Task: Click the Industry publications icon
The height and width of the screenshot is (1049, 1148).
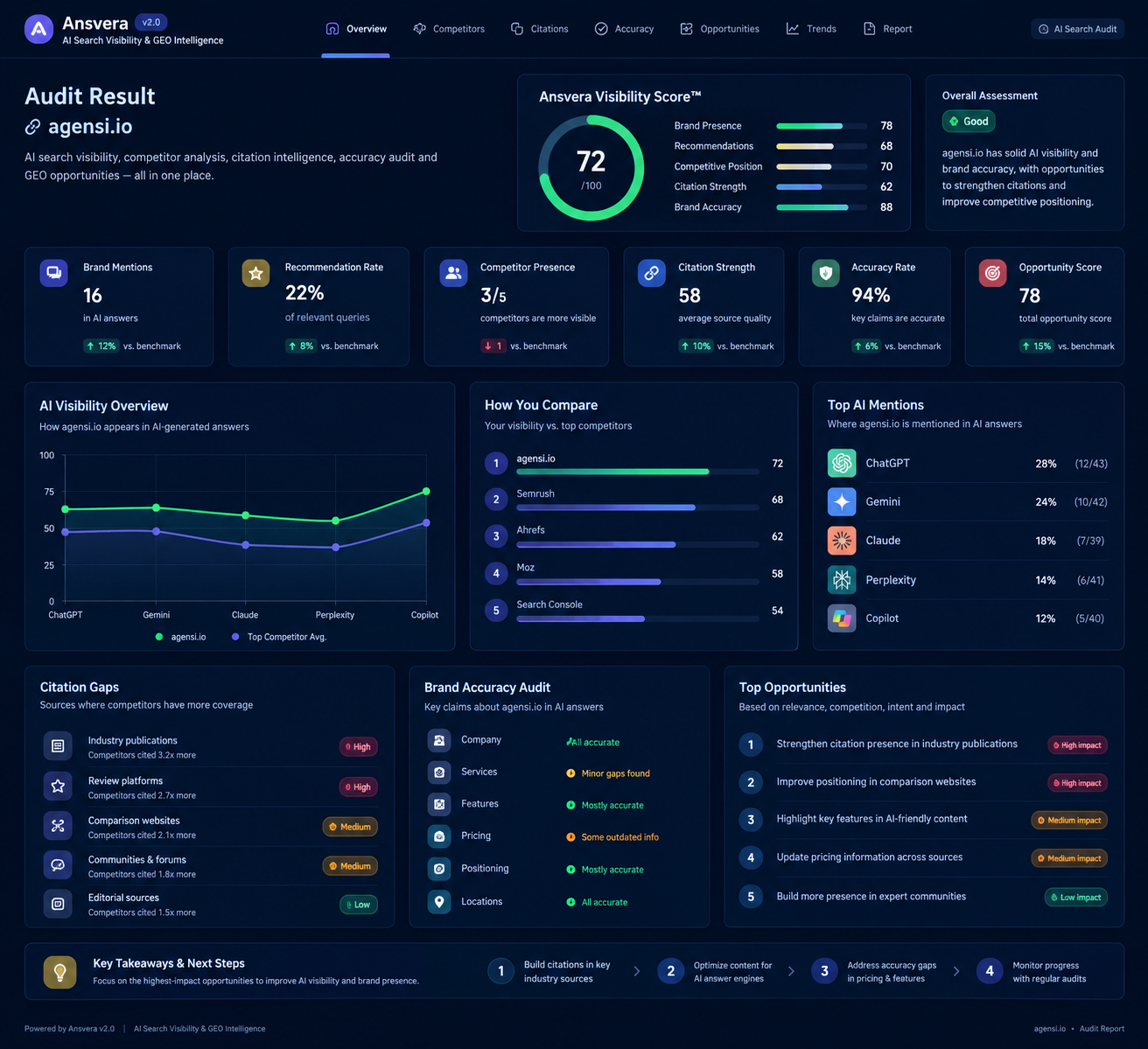Action: click(58, 746)
